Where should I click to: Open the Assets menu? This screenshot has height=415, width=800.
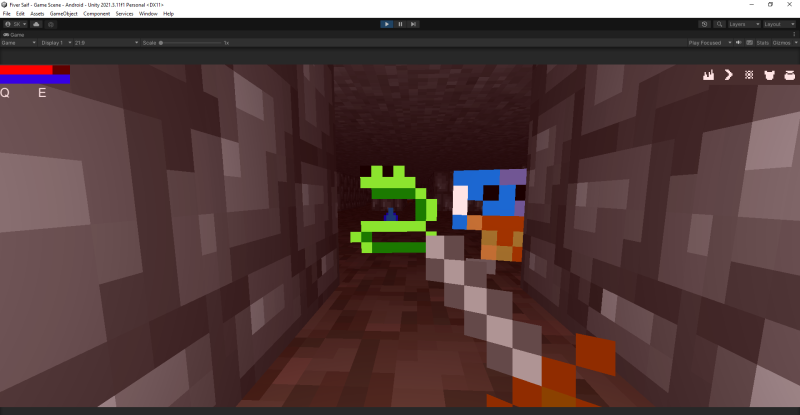tap(37, 14)
